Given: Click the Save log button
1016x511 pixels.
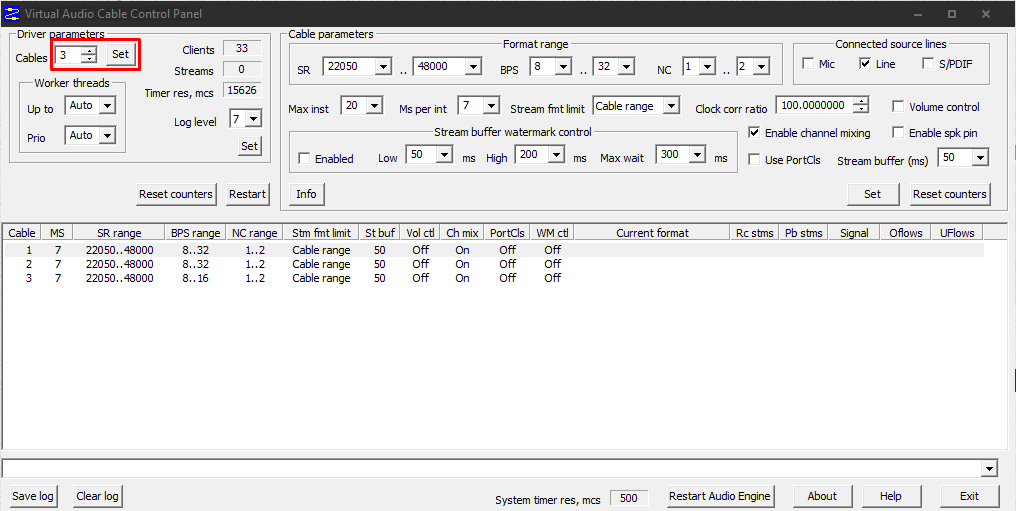Looking at the screenshot, I should [x=33, y=496].
